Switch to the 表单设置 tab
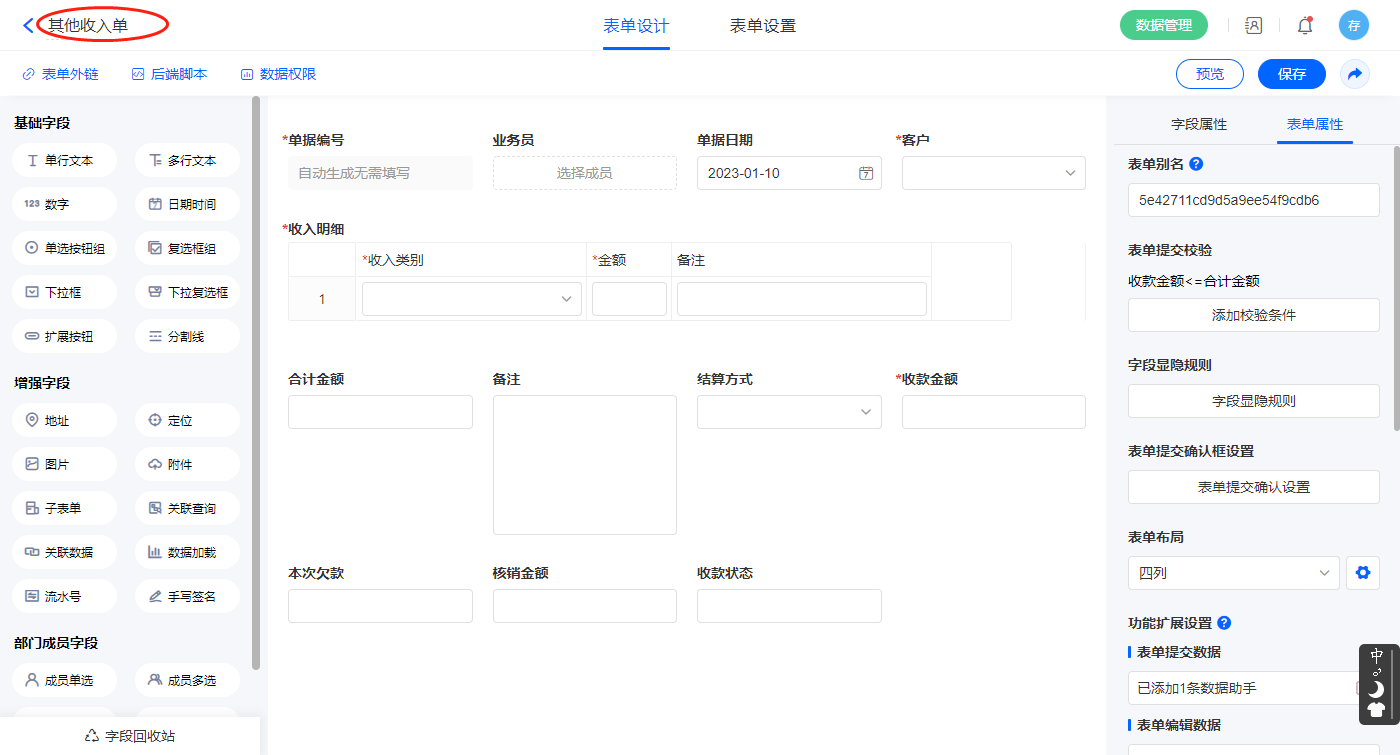This screenshot has width=1400, height=755. pos(762,26)
